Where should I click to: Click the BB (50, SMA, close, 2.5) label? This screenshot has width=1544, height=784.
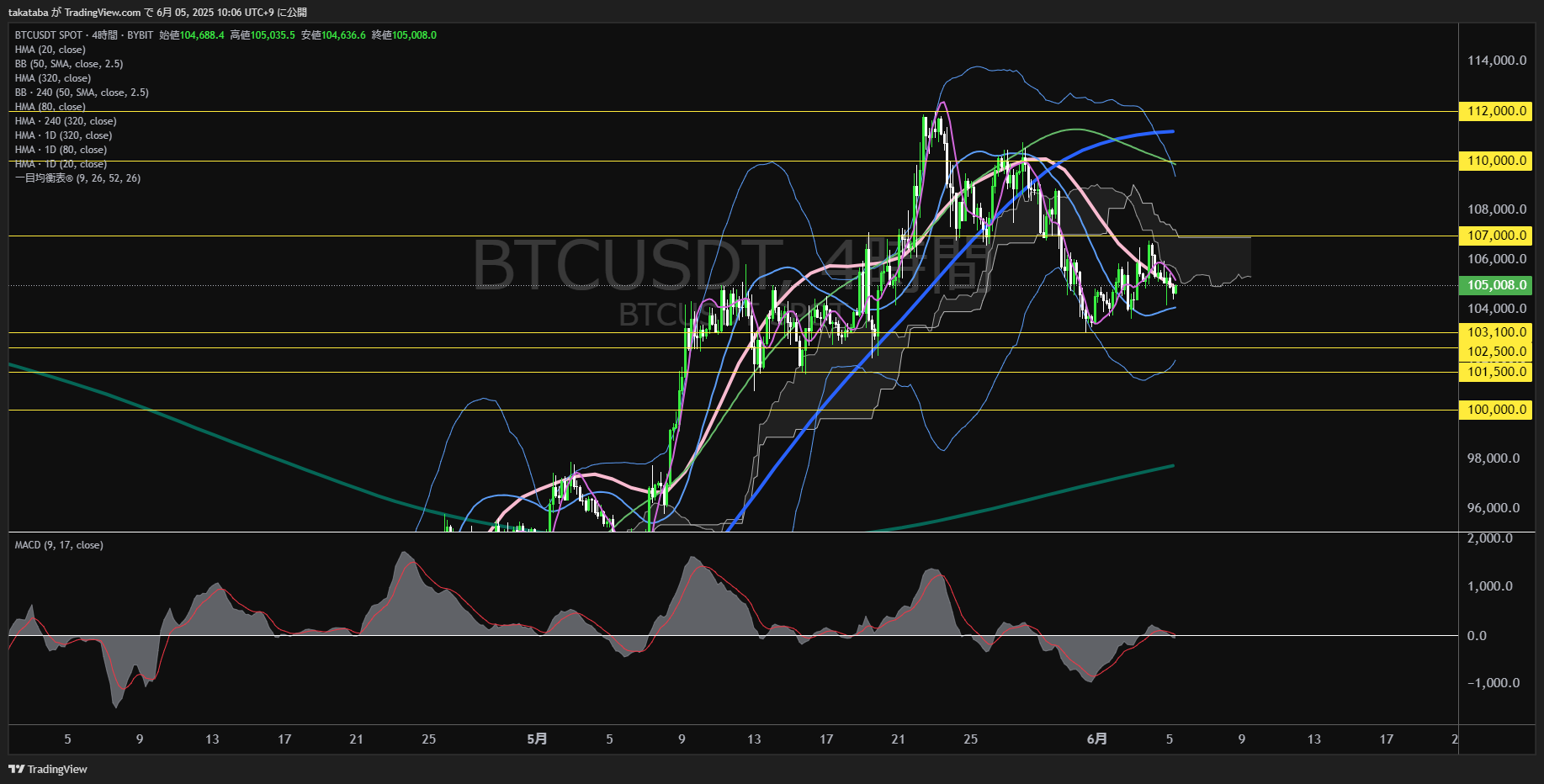69,64
